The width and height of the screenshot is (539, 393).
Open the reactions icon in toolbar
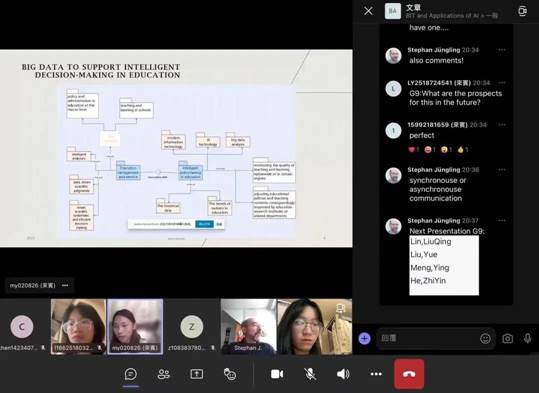[230, 374]
